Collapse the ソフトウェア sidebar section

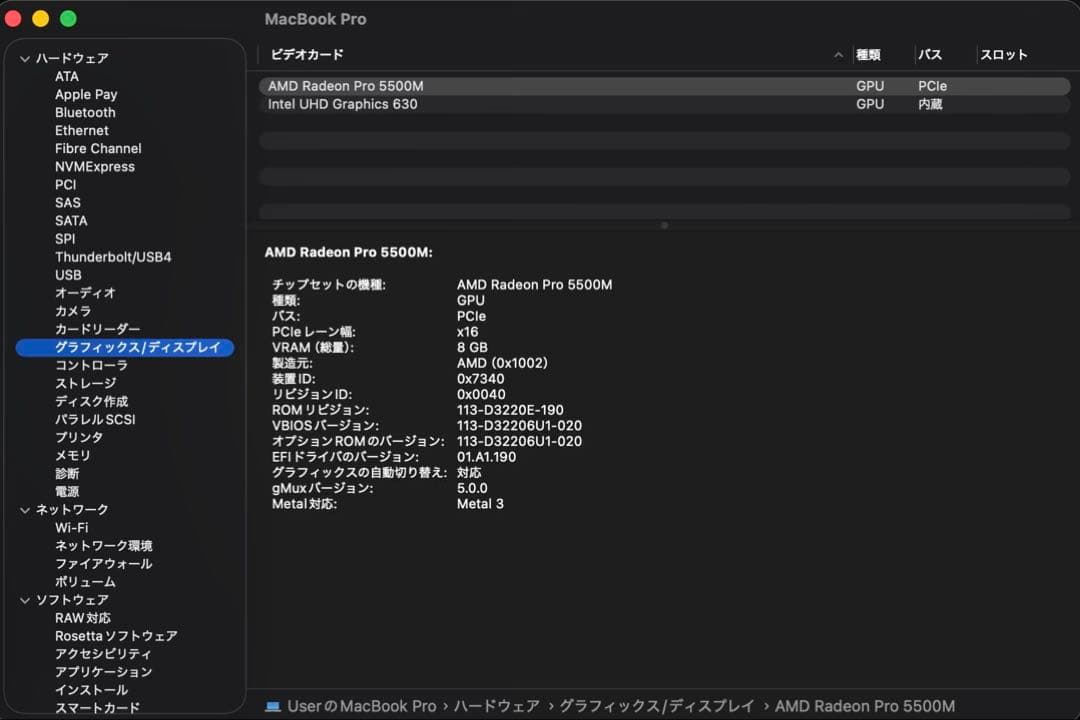pos(23,599)
